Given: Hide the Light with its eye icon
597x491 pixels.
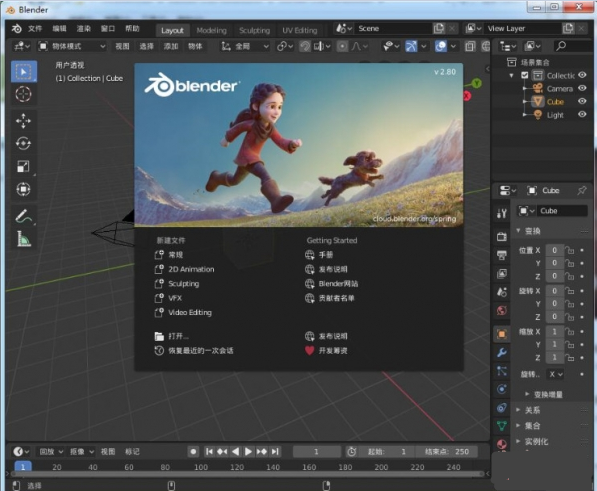Looking at the screenshot, I should [582, 114].
